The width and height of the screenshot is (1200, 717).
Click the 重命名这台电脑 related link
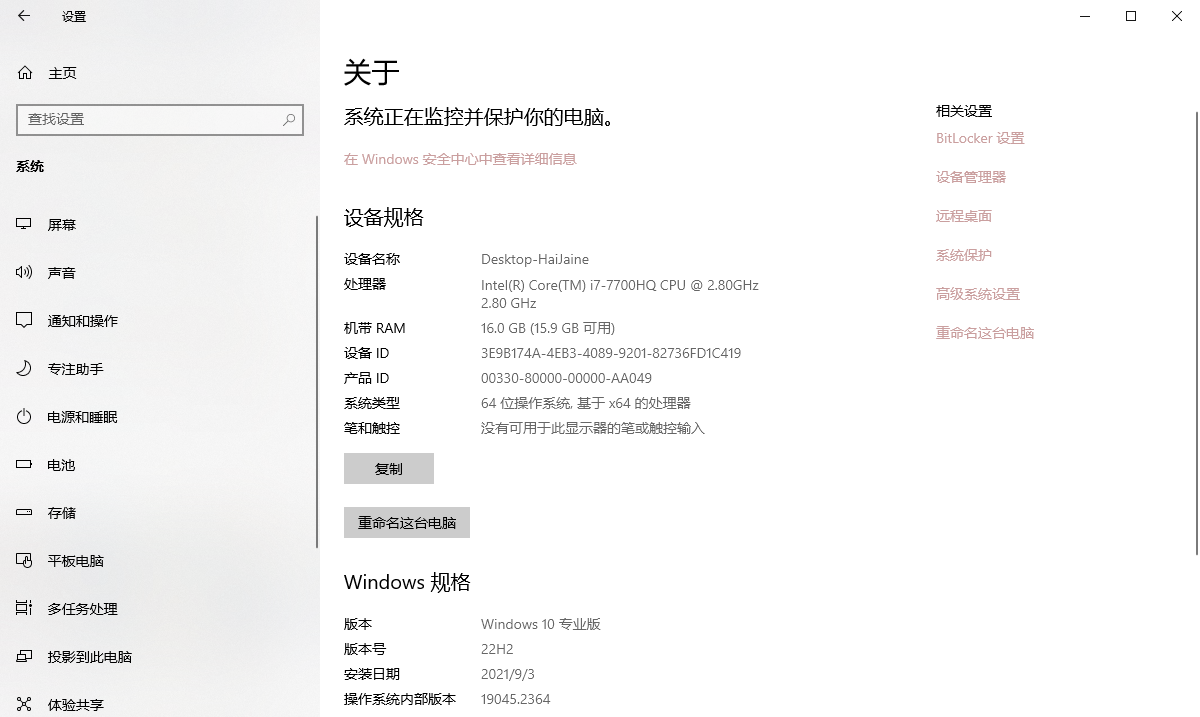tap(985, 333)
